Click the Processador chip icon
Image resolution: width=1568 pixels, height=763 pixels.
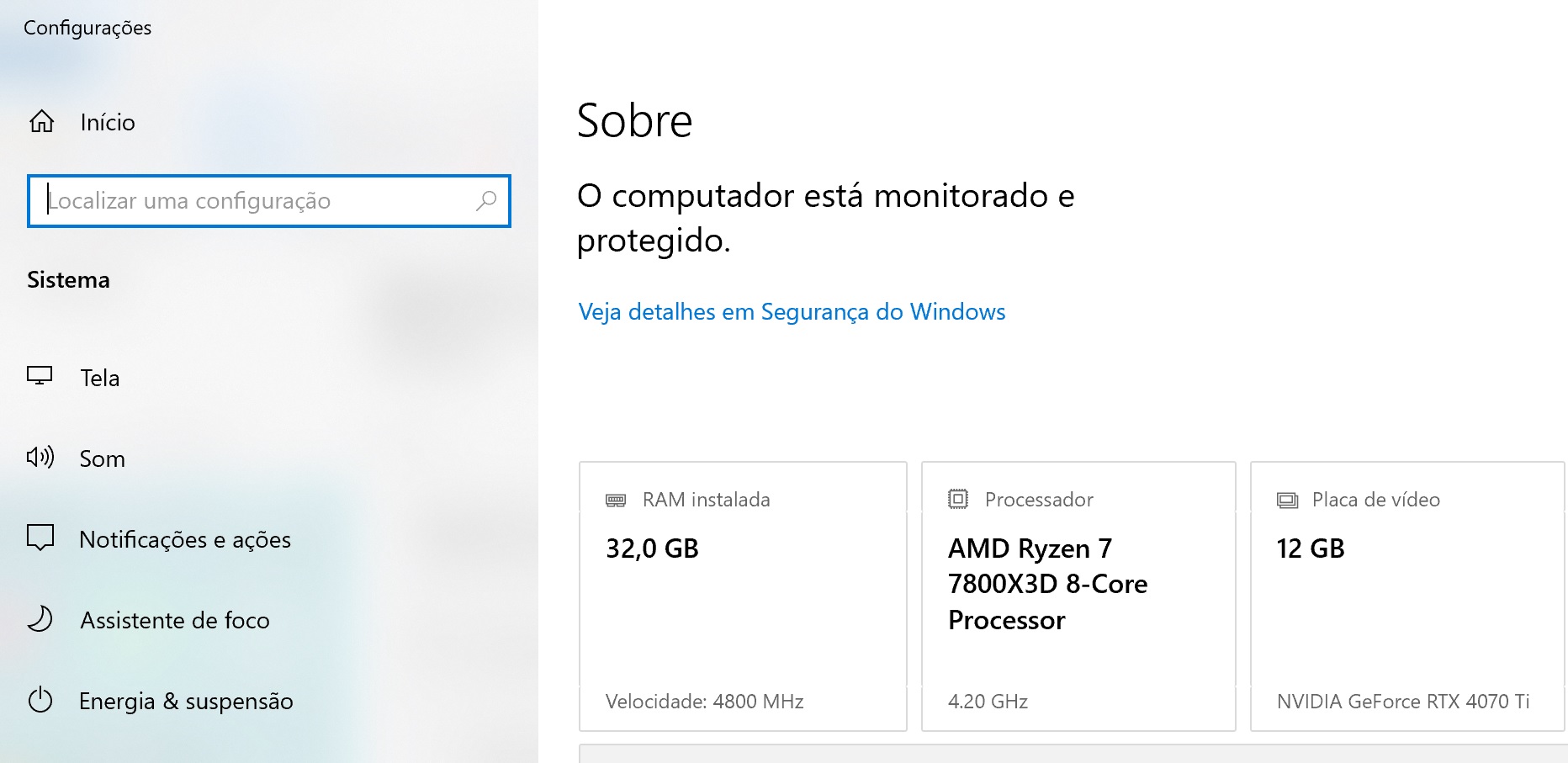[x=958, y=499]
